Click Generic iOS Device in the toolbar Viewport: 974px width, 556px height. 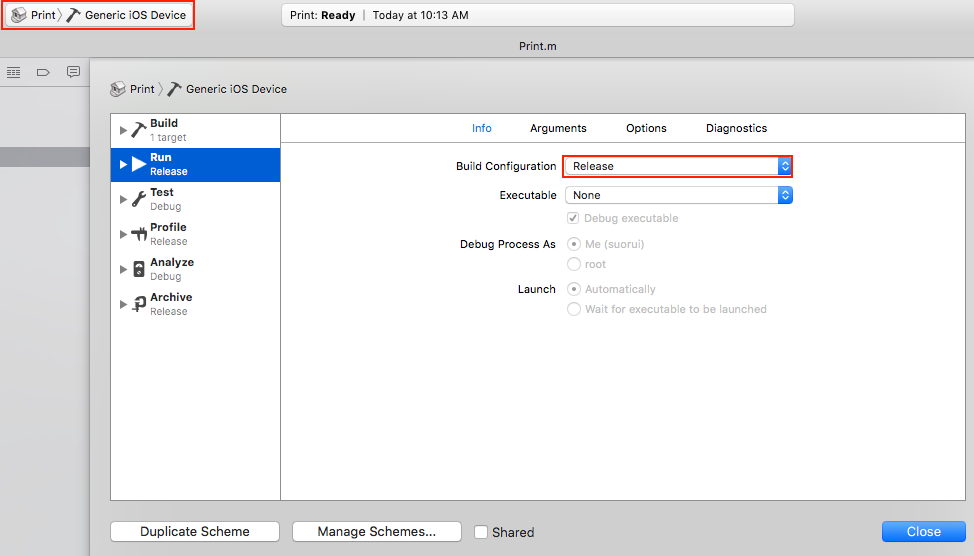pos(135,15)
